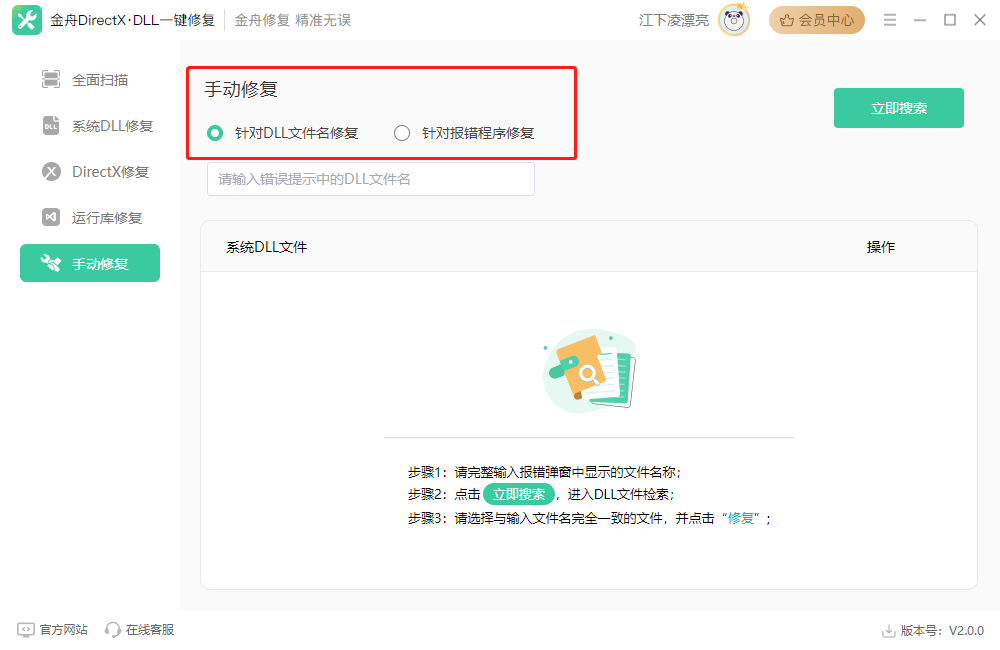Select 针对DLL文件名修复 radio option
This screenshot has height=650, width=1000.
[x=215, y=133]
